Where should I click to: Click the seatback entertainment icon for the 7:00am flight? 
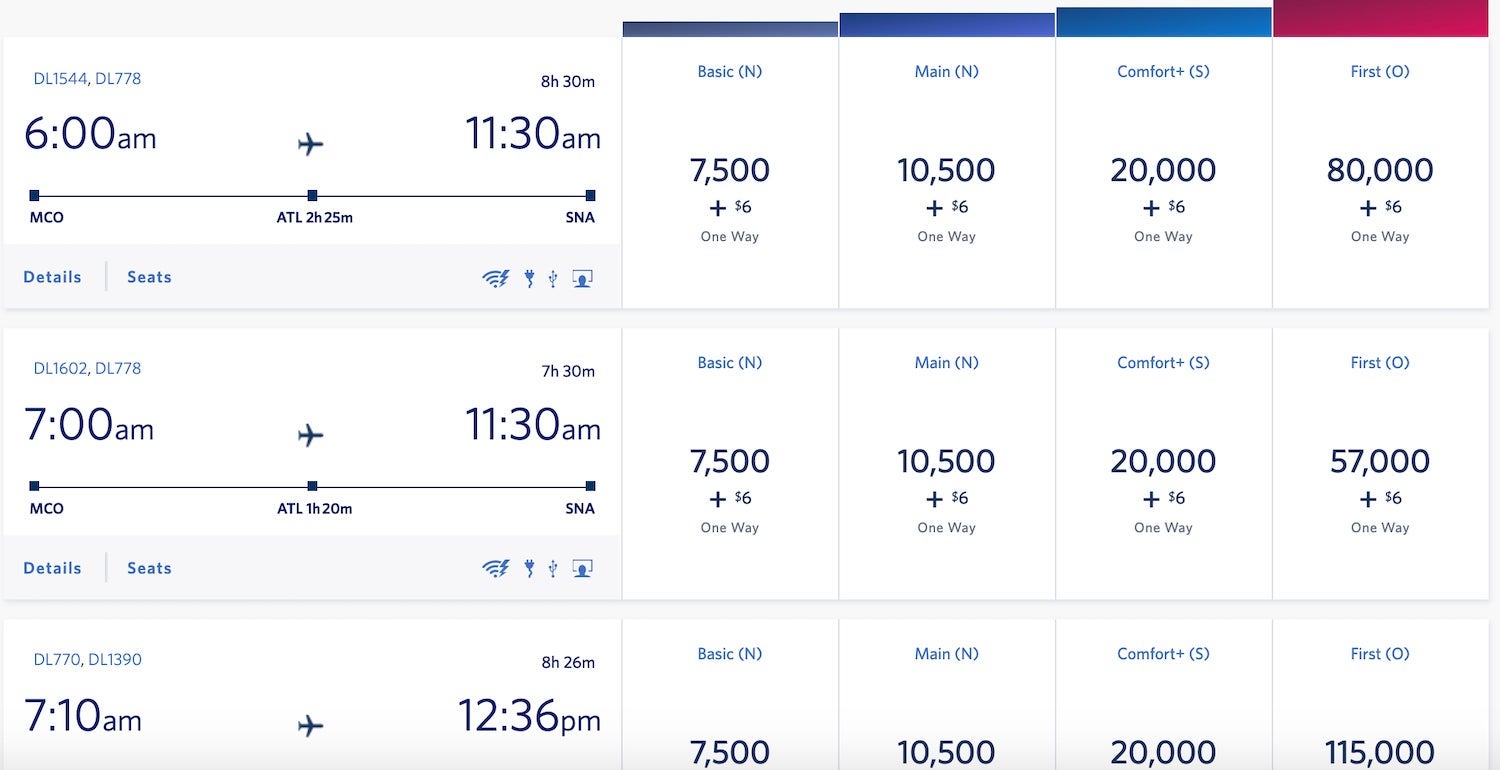coord(582,568)
